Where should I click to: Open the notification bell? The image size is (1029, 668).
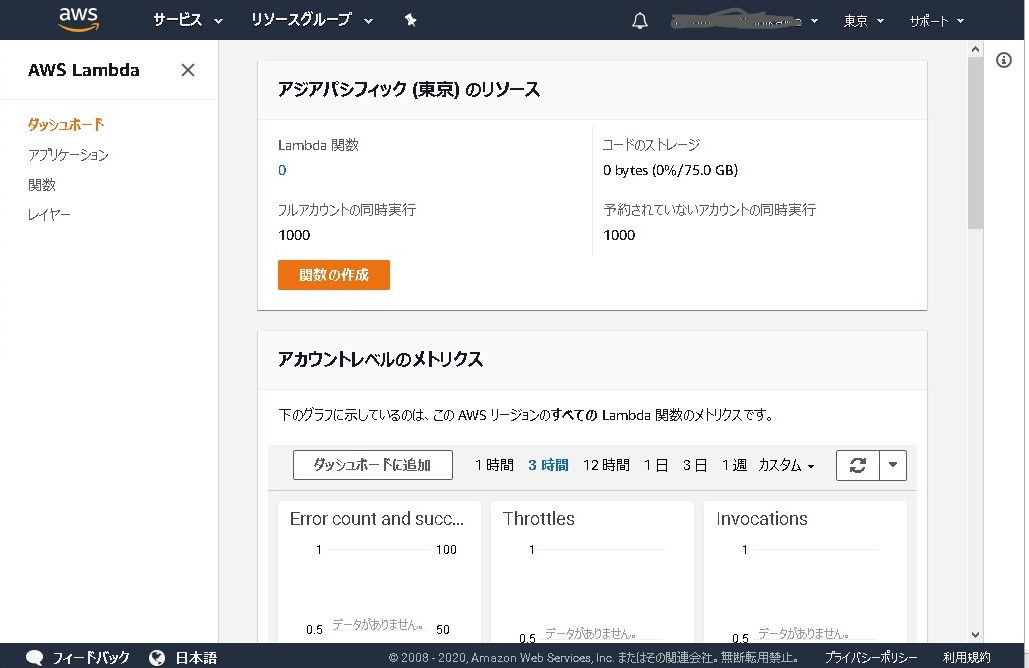[x=639, y=18]
